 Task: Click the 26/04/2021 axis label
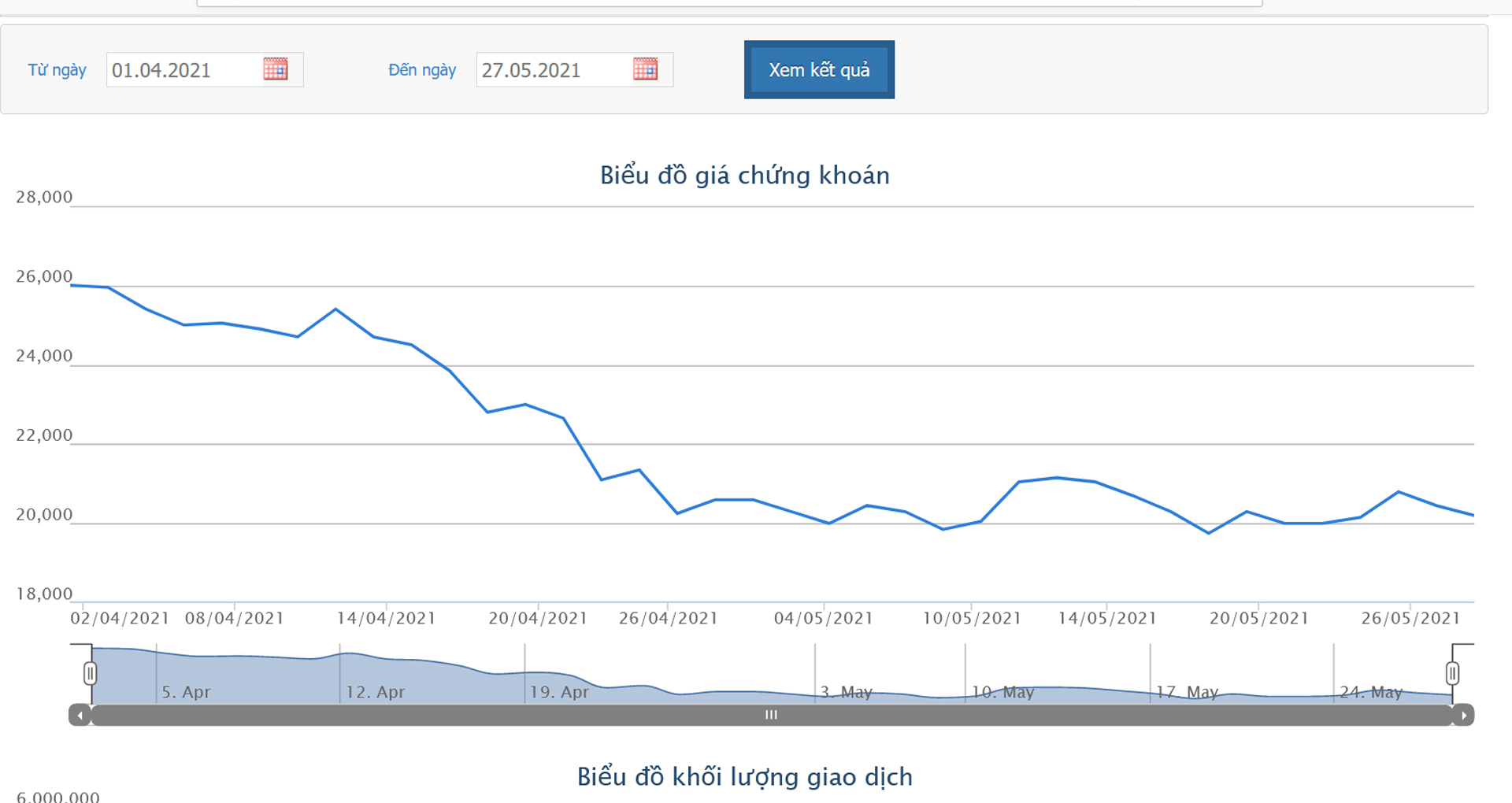(x=668, y=618)
